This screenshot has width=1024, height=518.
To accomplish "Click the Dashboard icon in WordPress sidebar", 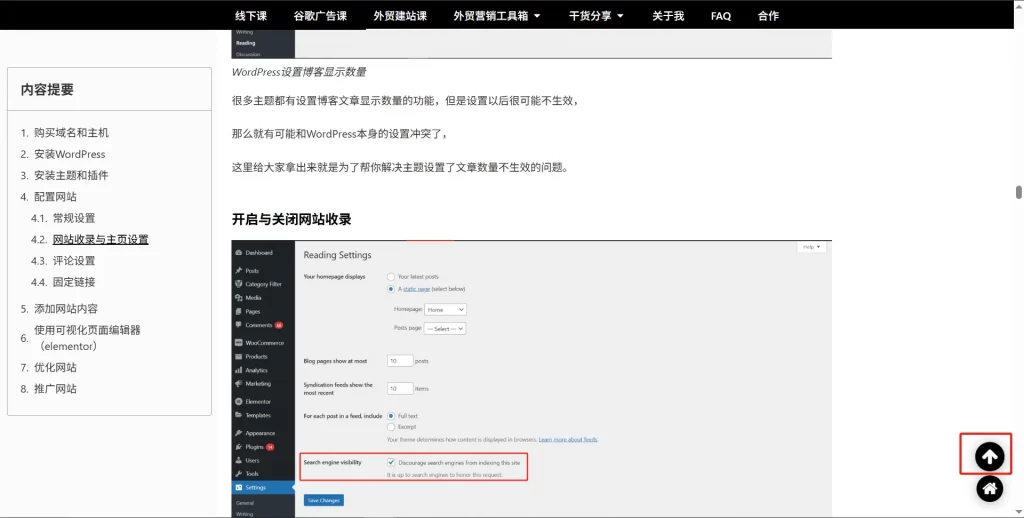I will (238, 253).
